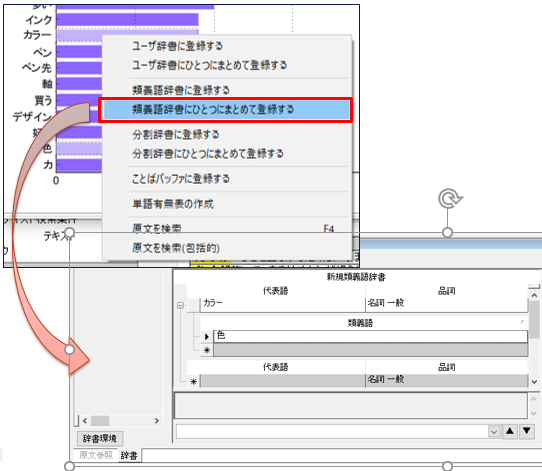
Task: Switch to the 辞書 tab
Action: coord(129,455)
